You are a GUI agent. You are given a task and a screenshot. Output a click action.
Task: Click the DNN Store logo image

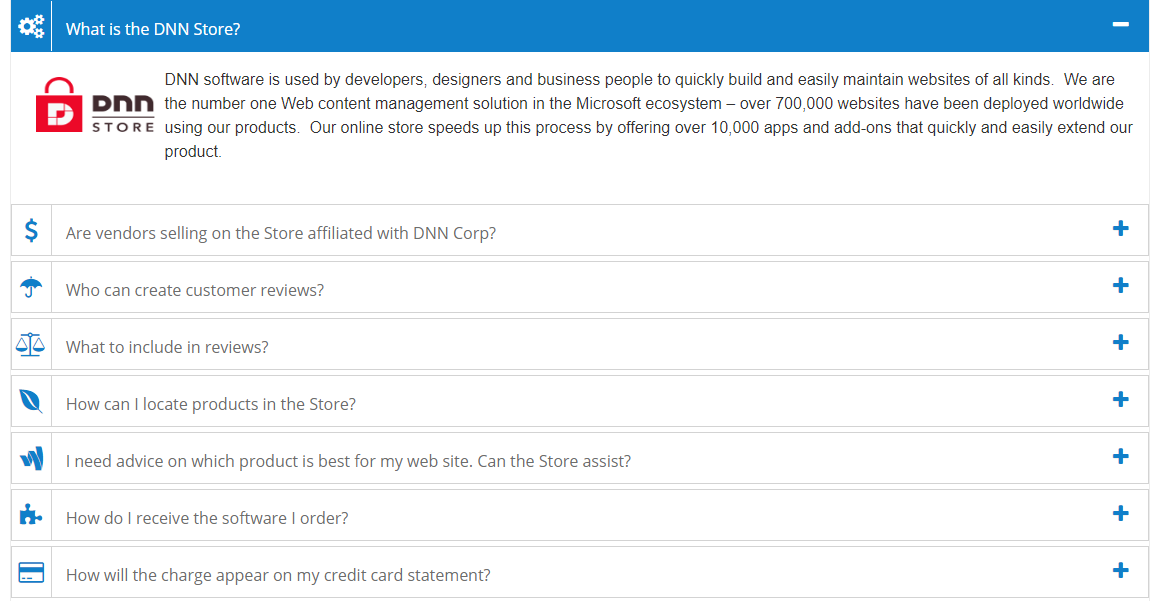click(x=95, y=105)
